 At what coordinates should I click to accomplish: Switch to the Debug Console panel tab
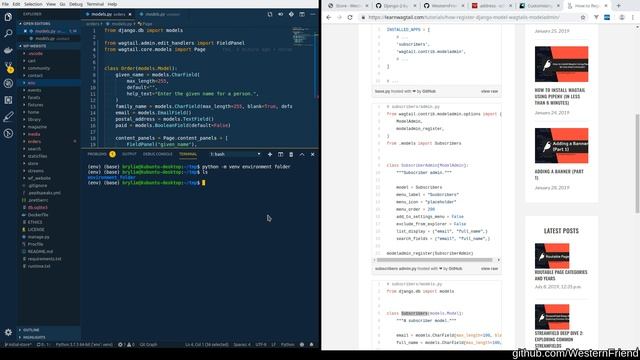(158, 154)
